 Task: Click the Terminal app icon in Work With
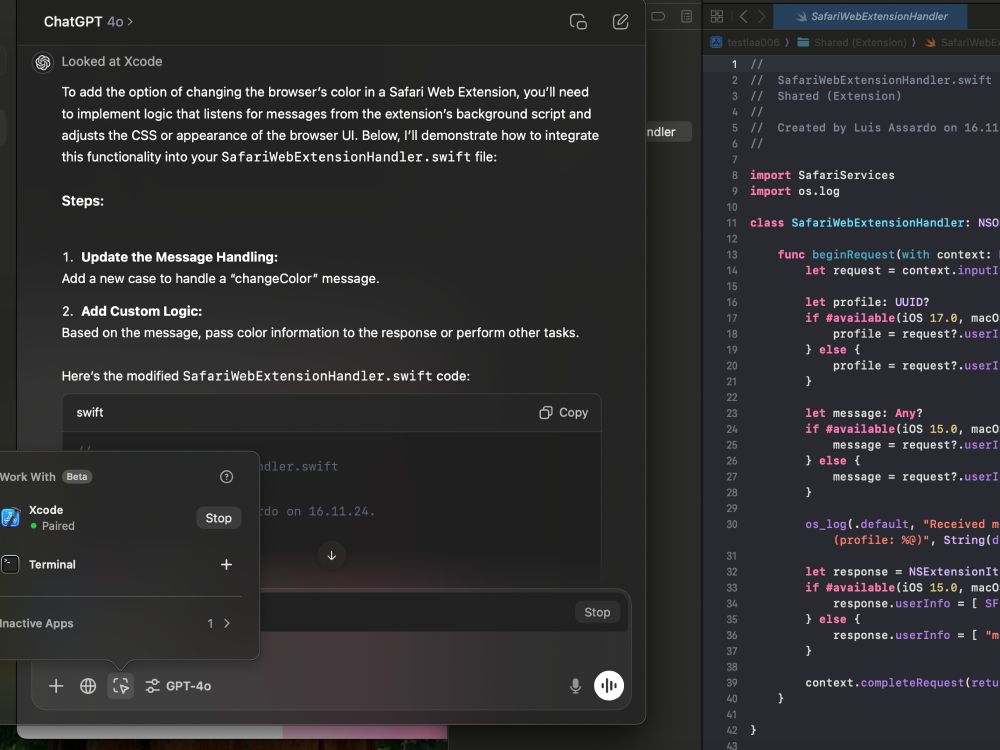[x=10, y=564]
